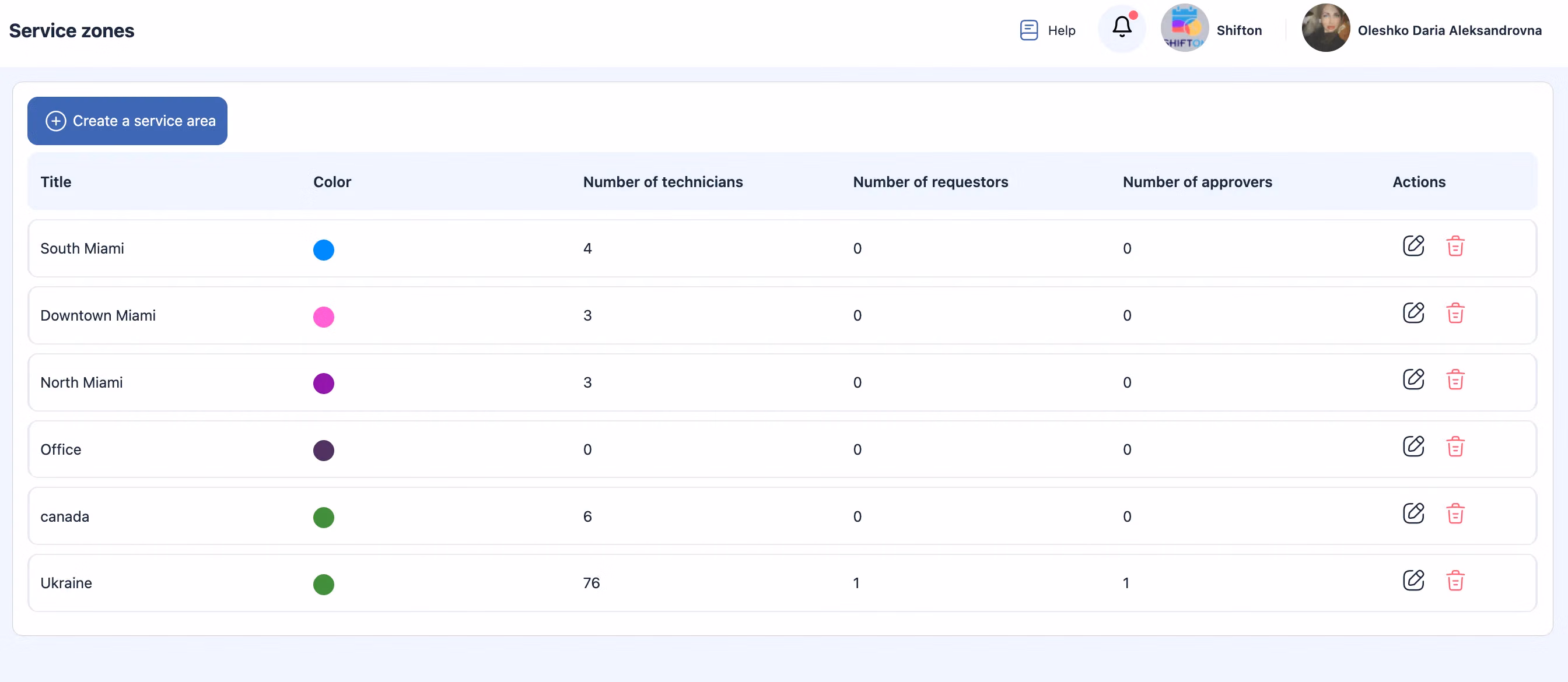Select the Title column header
This screenshot has width=1568, height=682.
55,182
